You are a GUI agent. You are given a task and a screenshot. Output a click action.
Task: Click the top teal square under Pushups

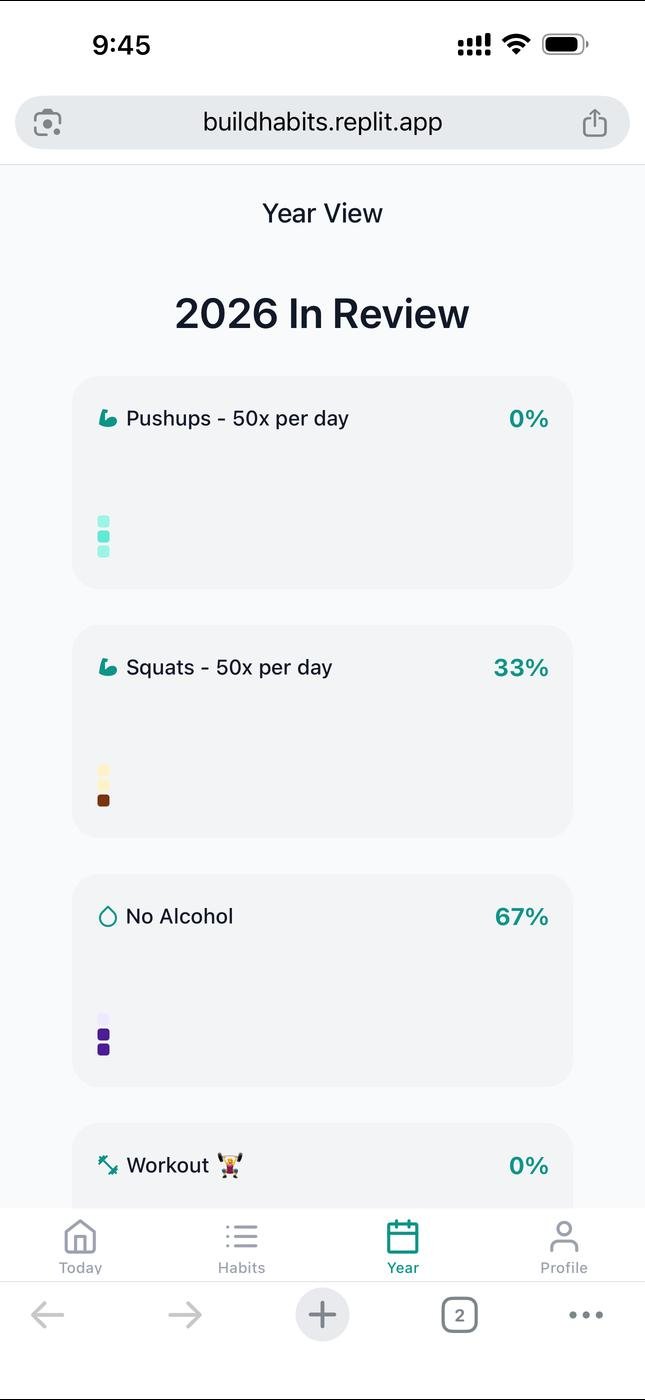click(x=103, y=521)
